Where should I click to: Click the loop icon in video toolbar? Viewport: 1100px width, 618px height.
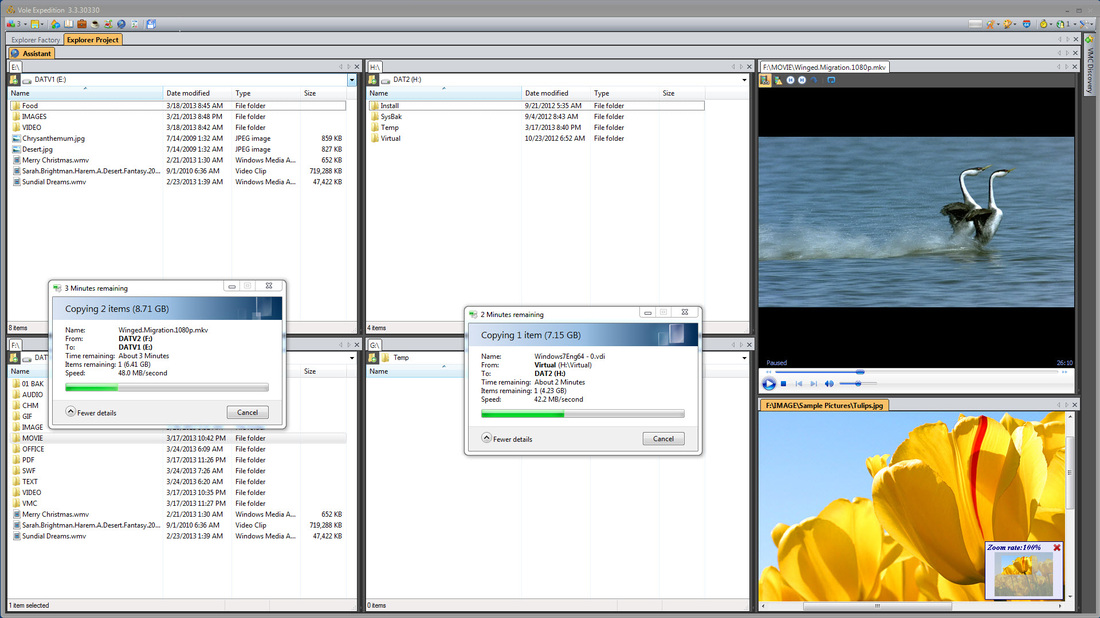tap(831, 80)
